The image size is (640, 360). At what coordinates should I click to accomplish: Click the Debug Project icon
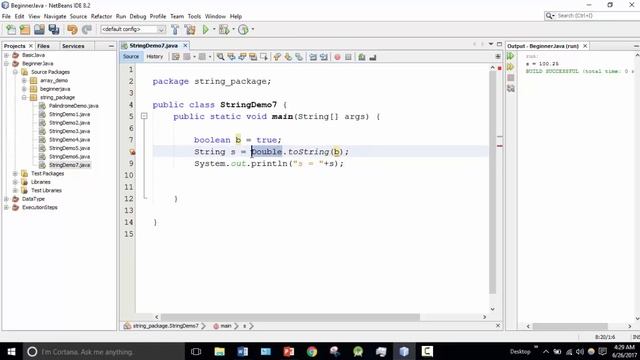point(224,29)
